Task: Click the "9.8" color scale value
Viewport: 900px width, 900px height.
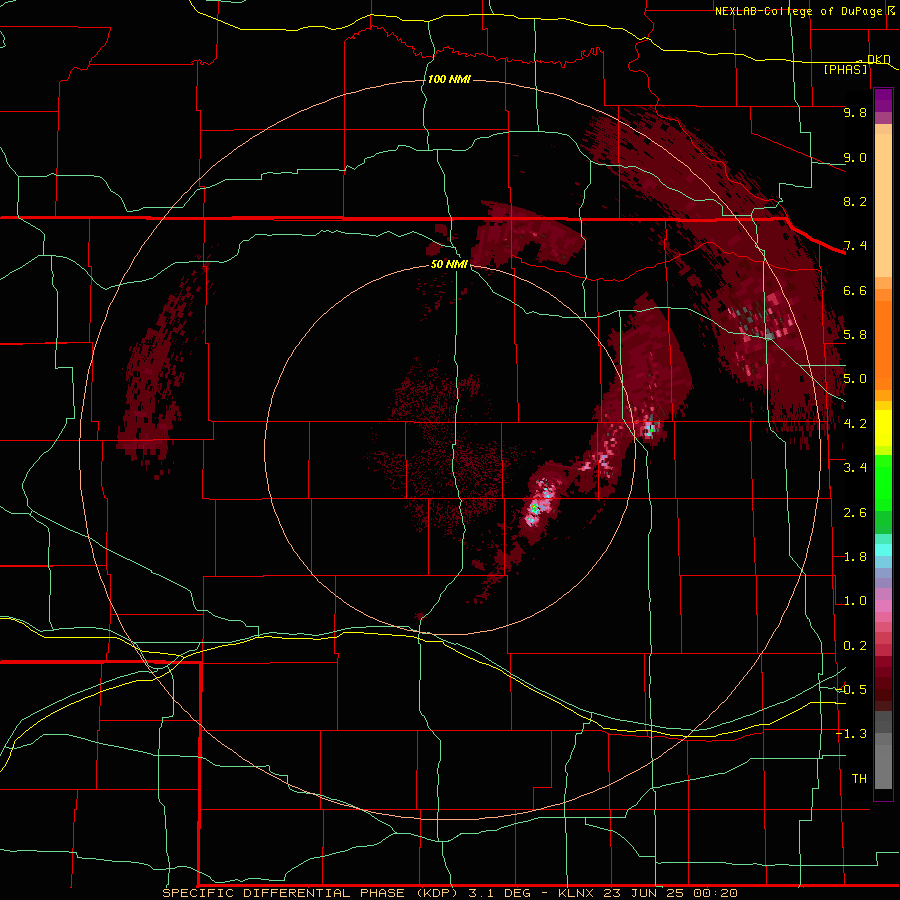Action: pos(855,112)
